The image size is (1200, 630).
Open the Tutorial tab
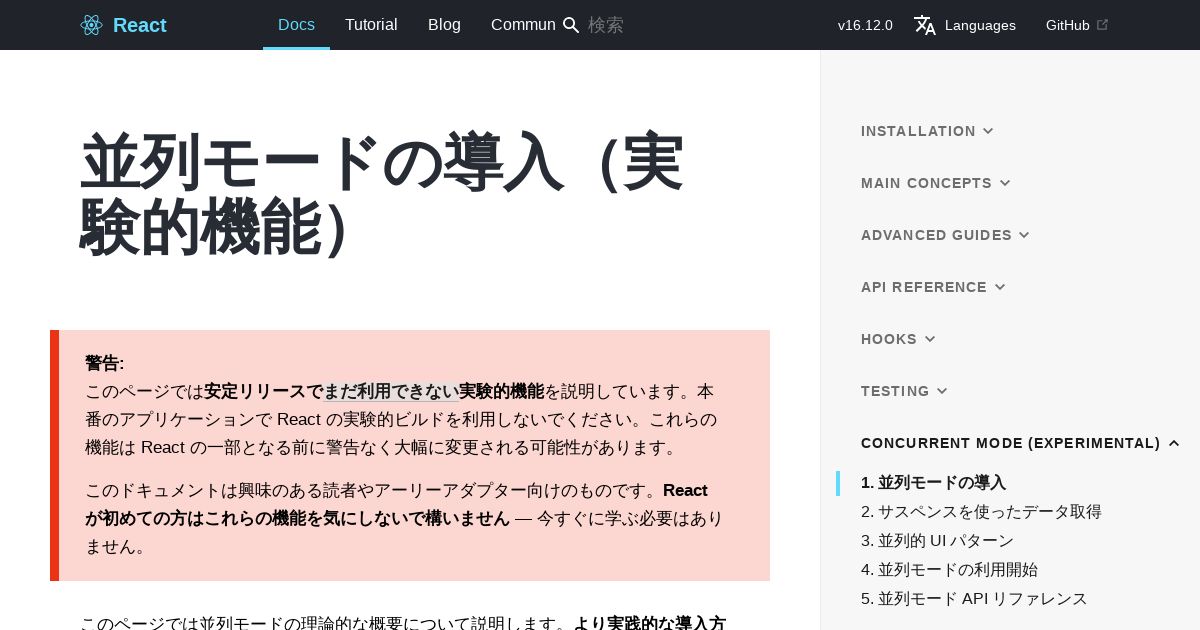tap(371, 25)
